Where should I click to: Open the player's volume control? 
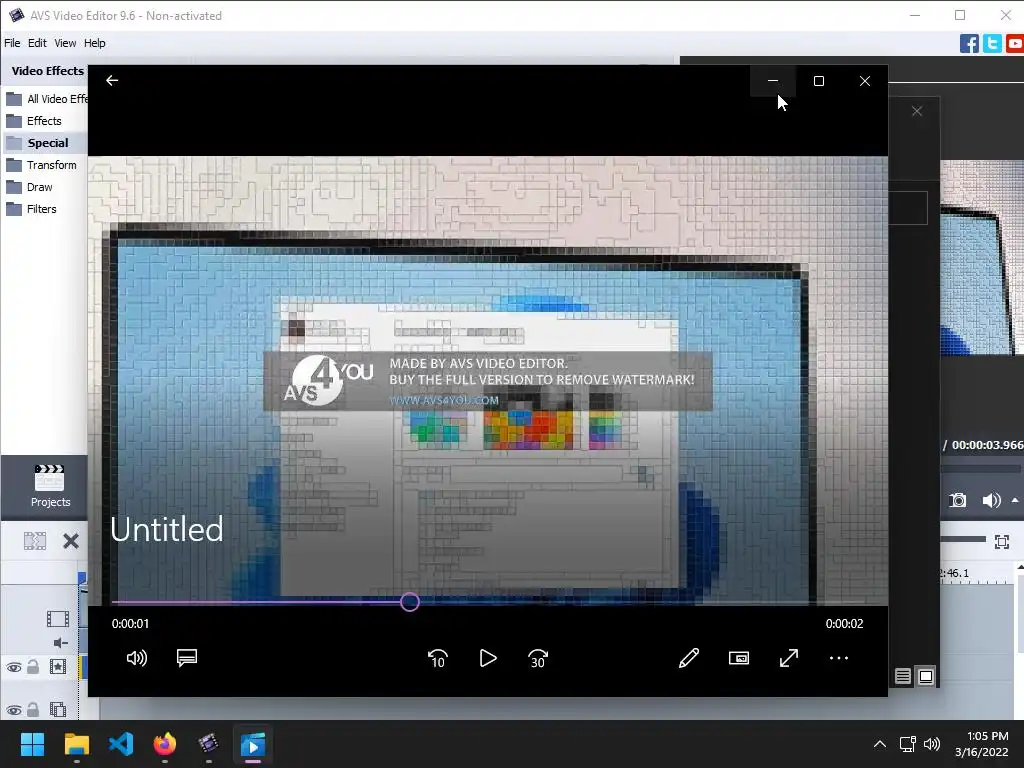pyautogui.click(x=136, y=658)
